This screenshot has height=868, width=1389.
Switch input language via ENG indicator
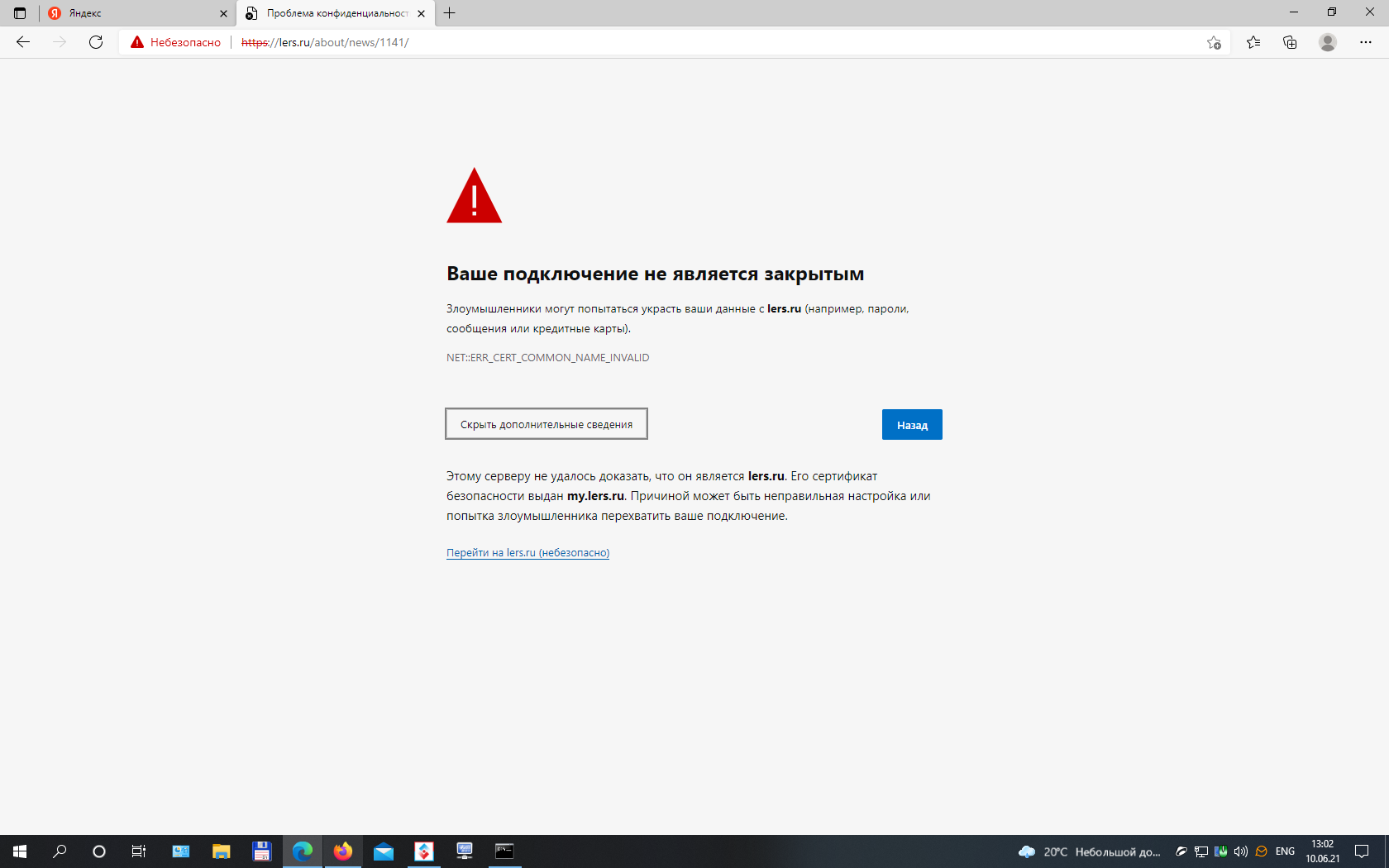tap(1285, 851)
